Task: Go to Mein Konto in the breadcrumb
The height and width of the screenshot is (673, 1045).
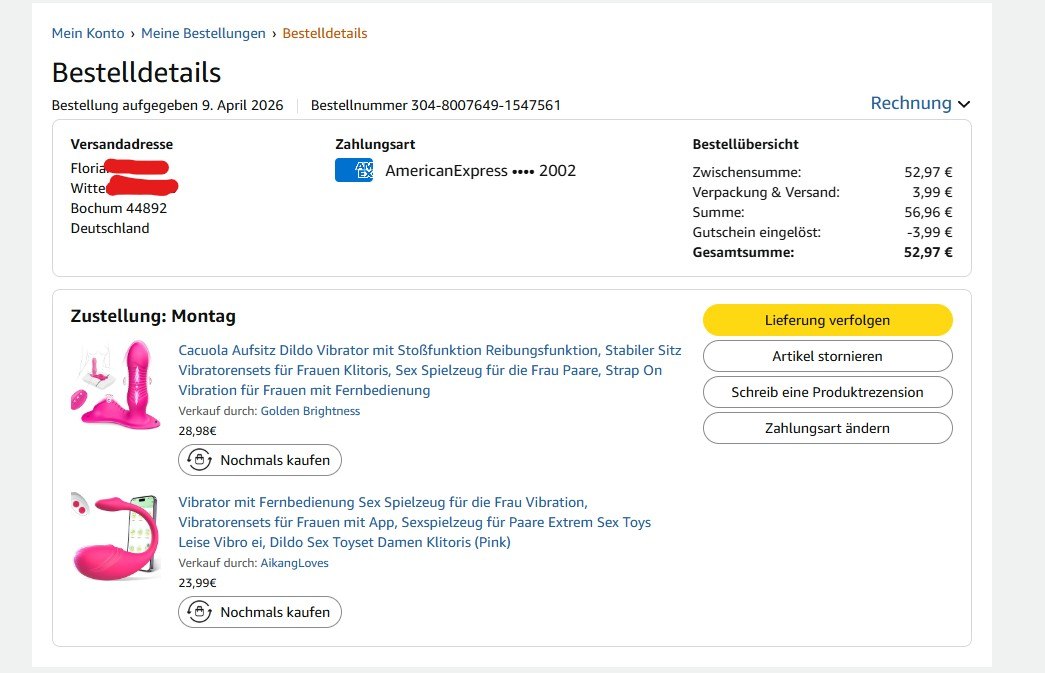Action: (88, 33)
